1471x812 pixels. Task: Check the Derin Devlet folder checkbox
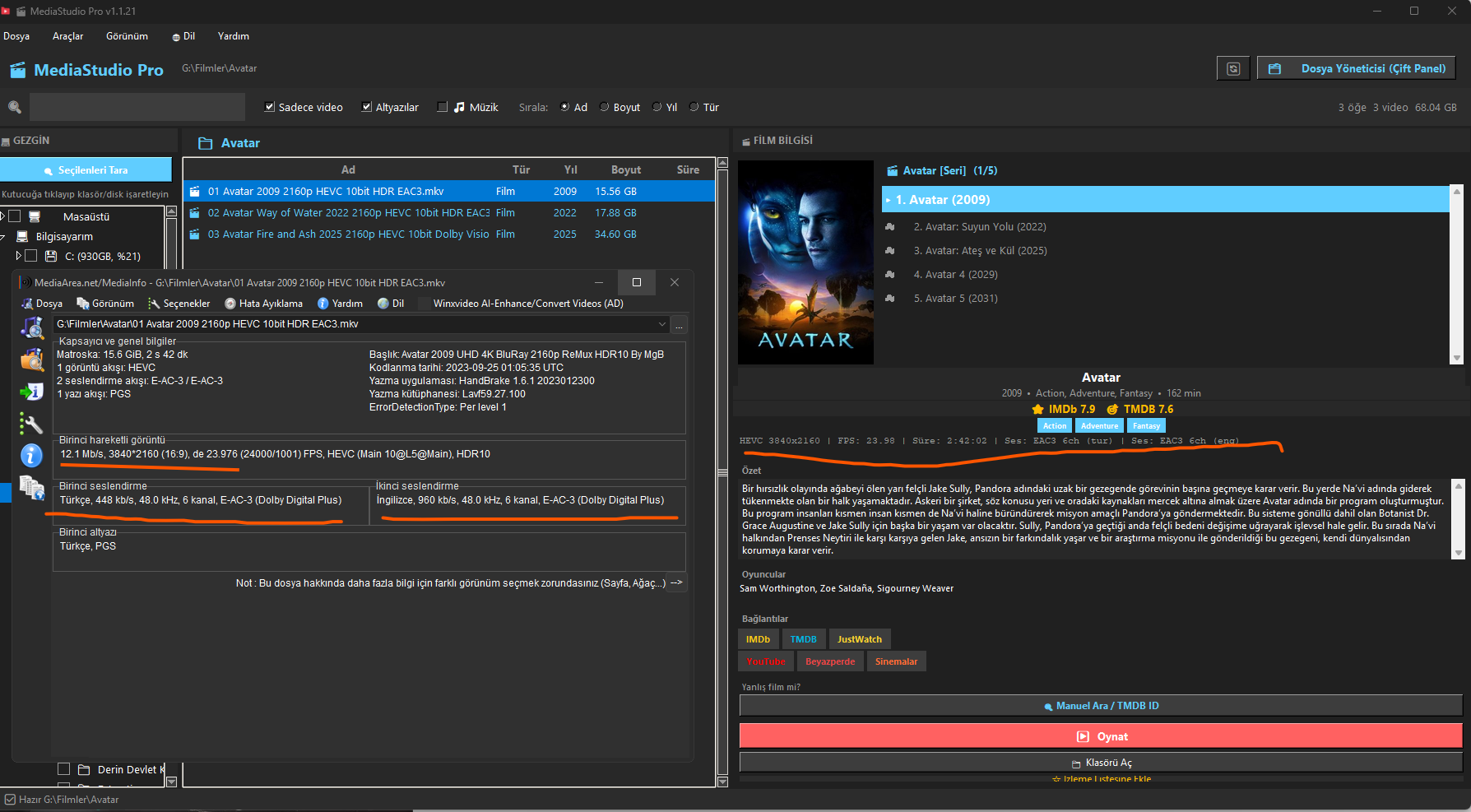pos(63,769)
